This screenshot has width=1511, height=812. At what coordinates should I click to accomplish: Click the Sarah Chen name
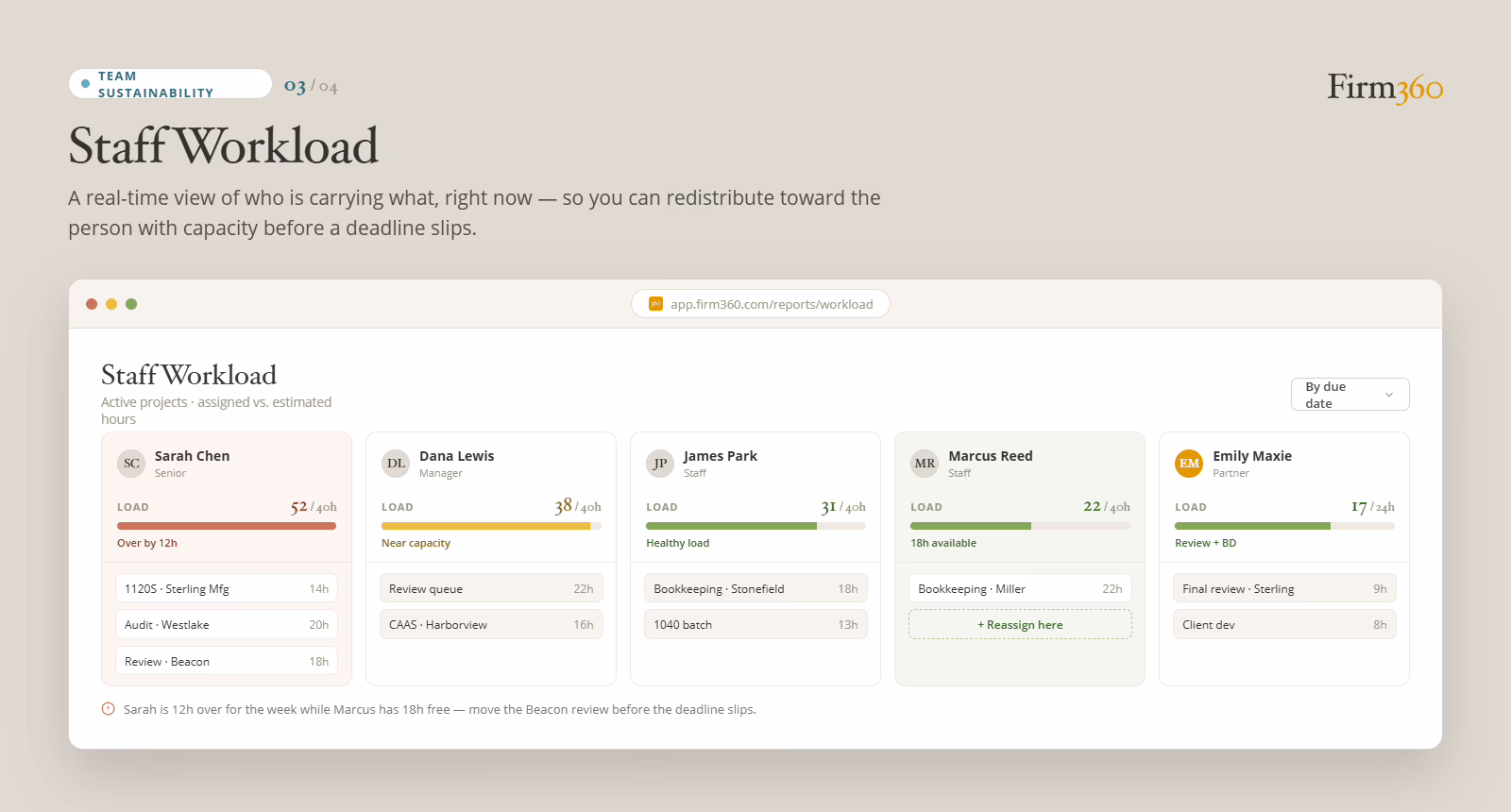point(193,456)
